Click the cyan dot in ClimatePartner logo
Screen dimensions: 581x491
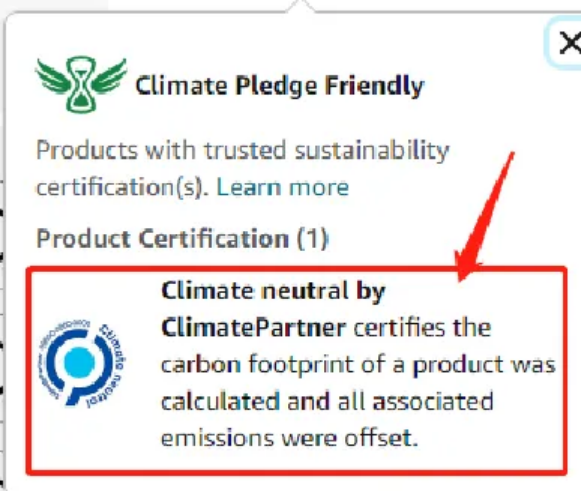[79, 362]
